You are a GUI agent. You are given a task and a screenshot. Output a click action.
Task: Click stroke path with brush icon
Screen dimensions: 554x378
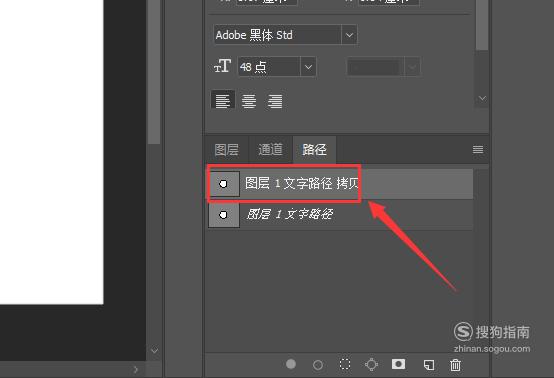click(318, 365)
